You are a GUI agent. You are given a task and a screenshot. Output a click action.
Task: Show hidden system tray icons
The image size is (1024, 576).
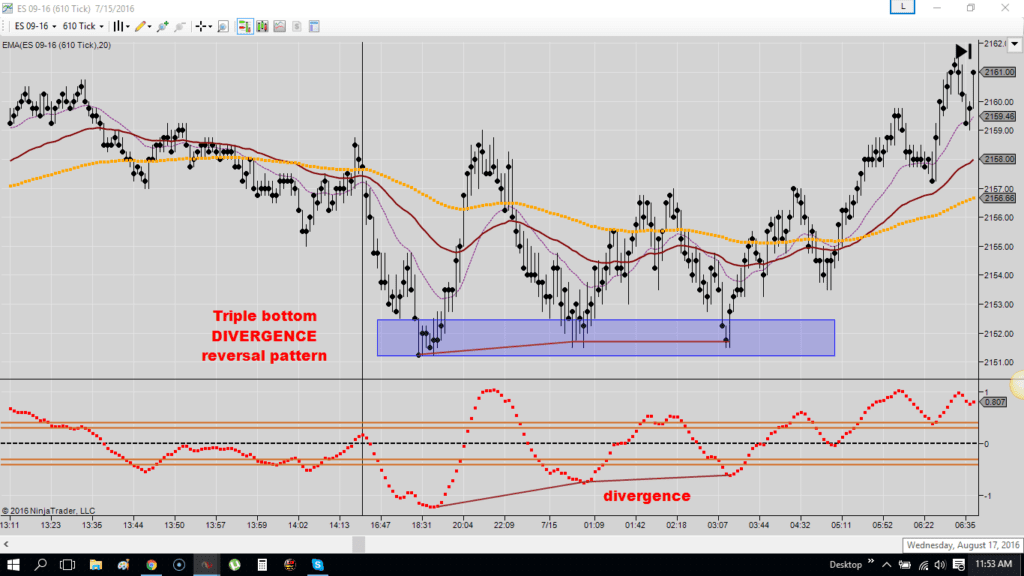coord(886,564)
